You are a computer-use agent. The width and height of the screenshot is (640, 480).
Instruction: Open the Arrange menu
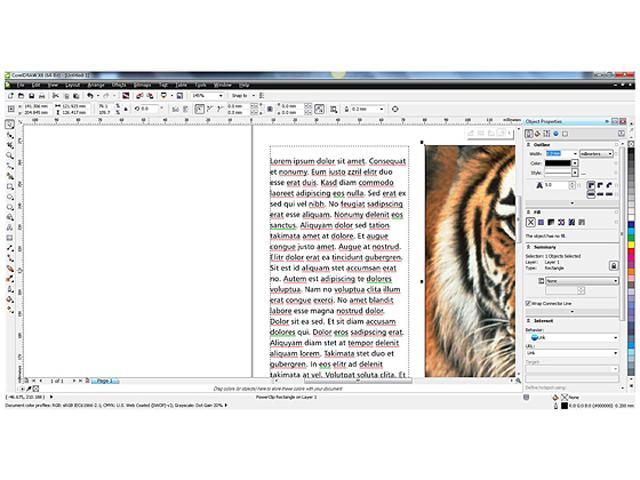click(x=95, y=85)
